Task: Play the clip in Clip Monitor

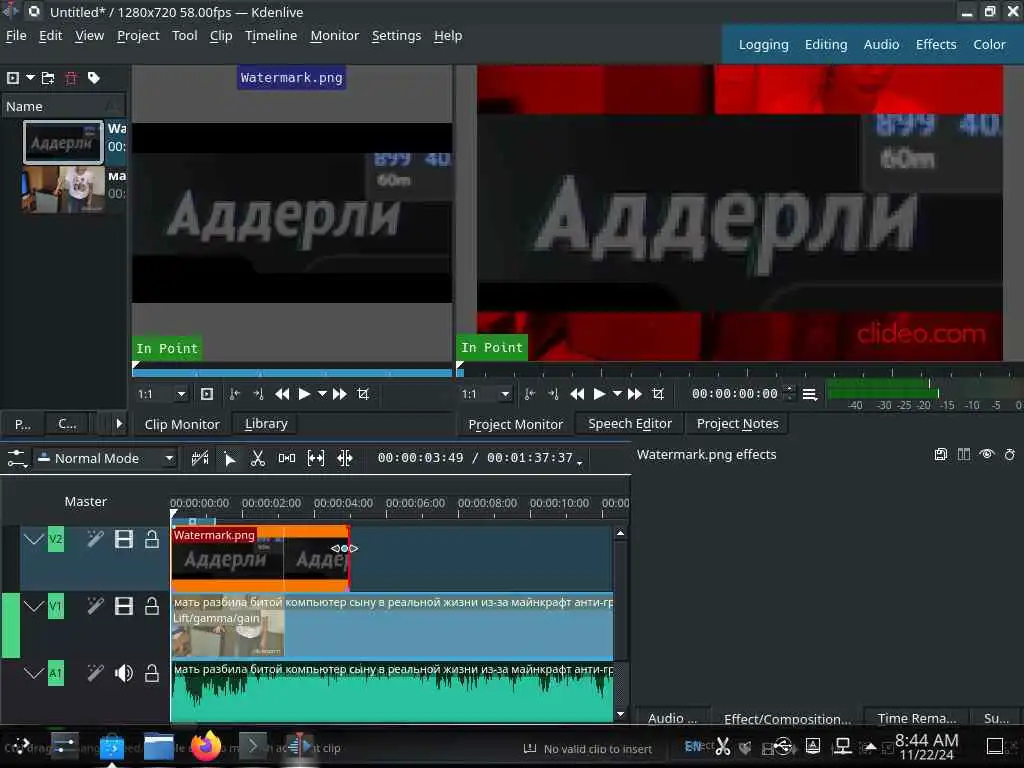Action: 304,394
